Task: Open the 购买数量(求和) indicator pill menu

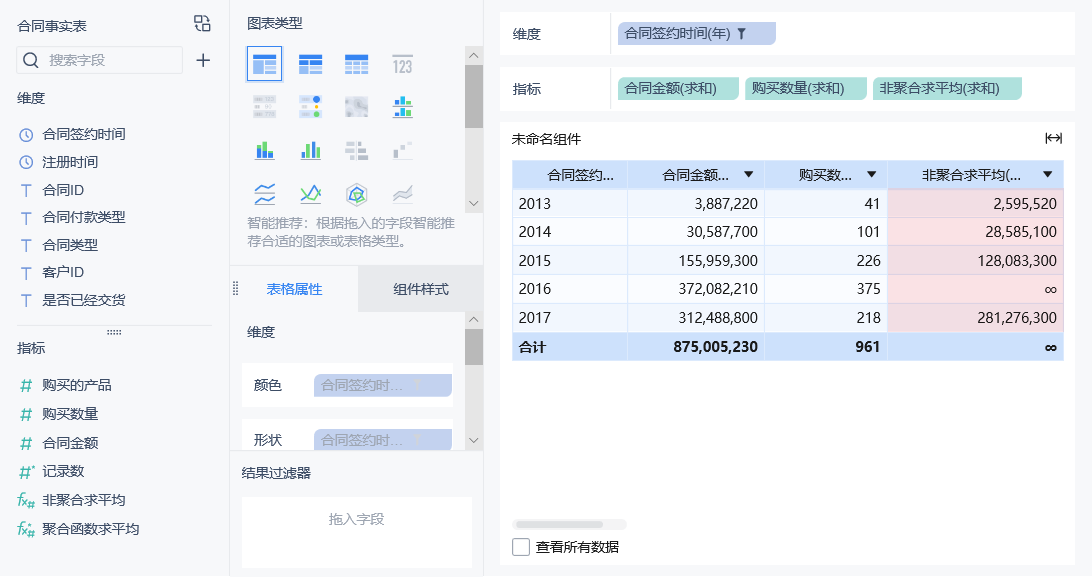Action: pos(805,88)
